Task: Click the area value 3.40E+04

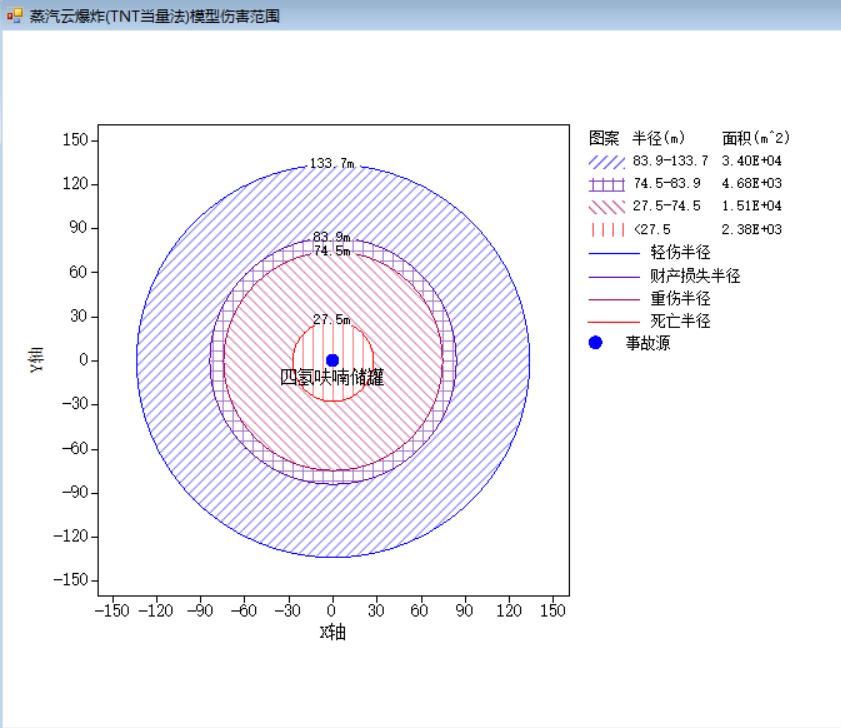Action: (x=751, y=161)
